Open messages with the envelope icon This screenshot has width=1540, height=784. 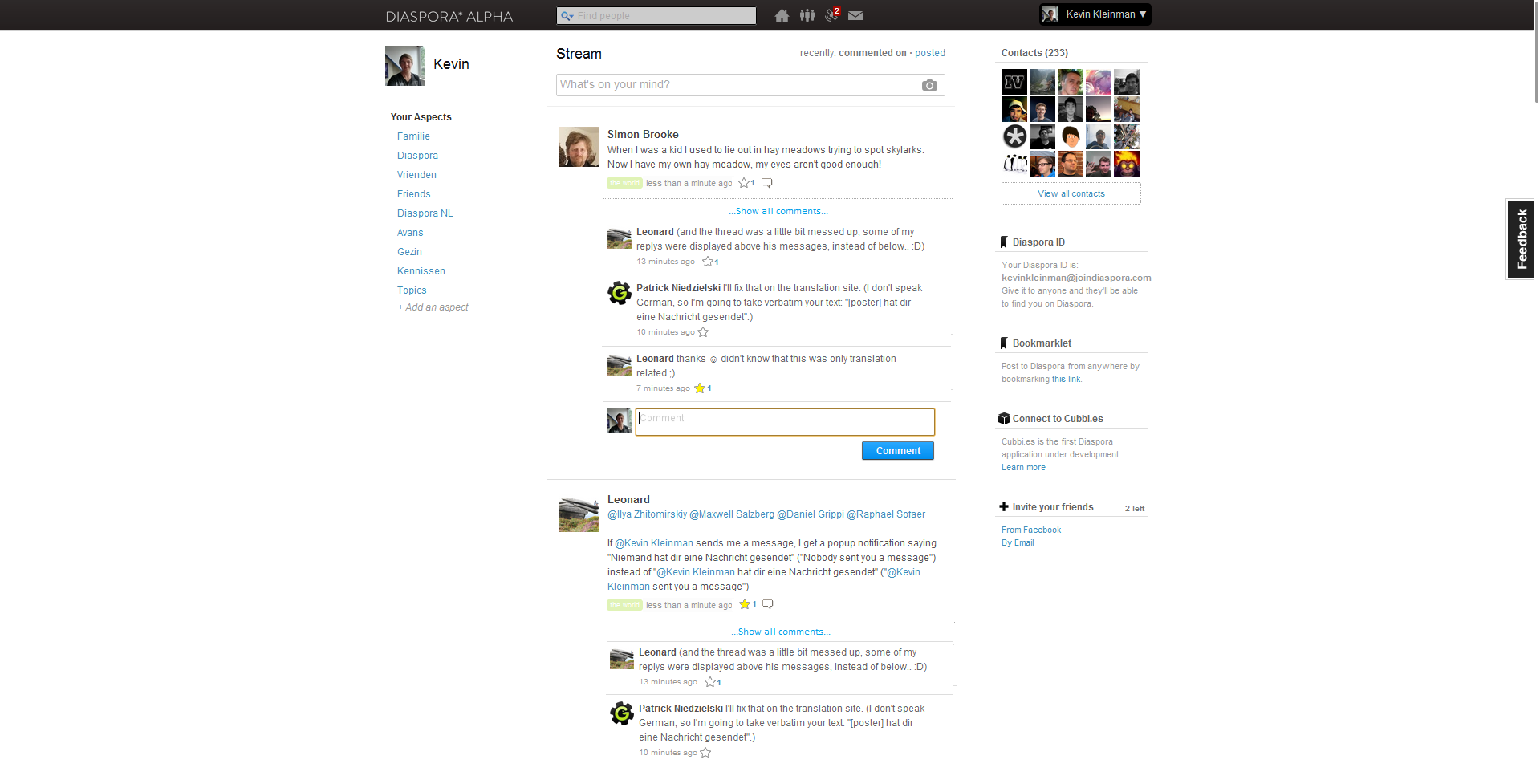[x=855, y=15]
